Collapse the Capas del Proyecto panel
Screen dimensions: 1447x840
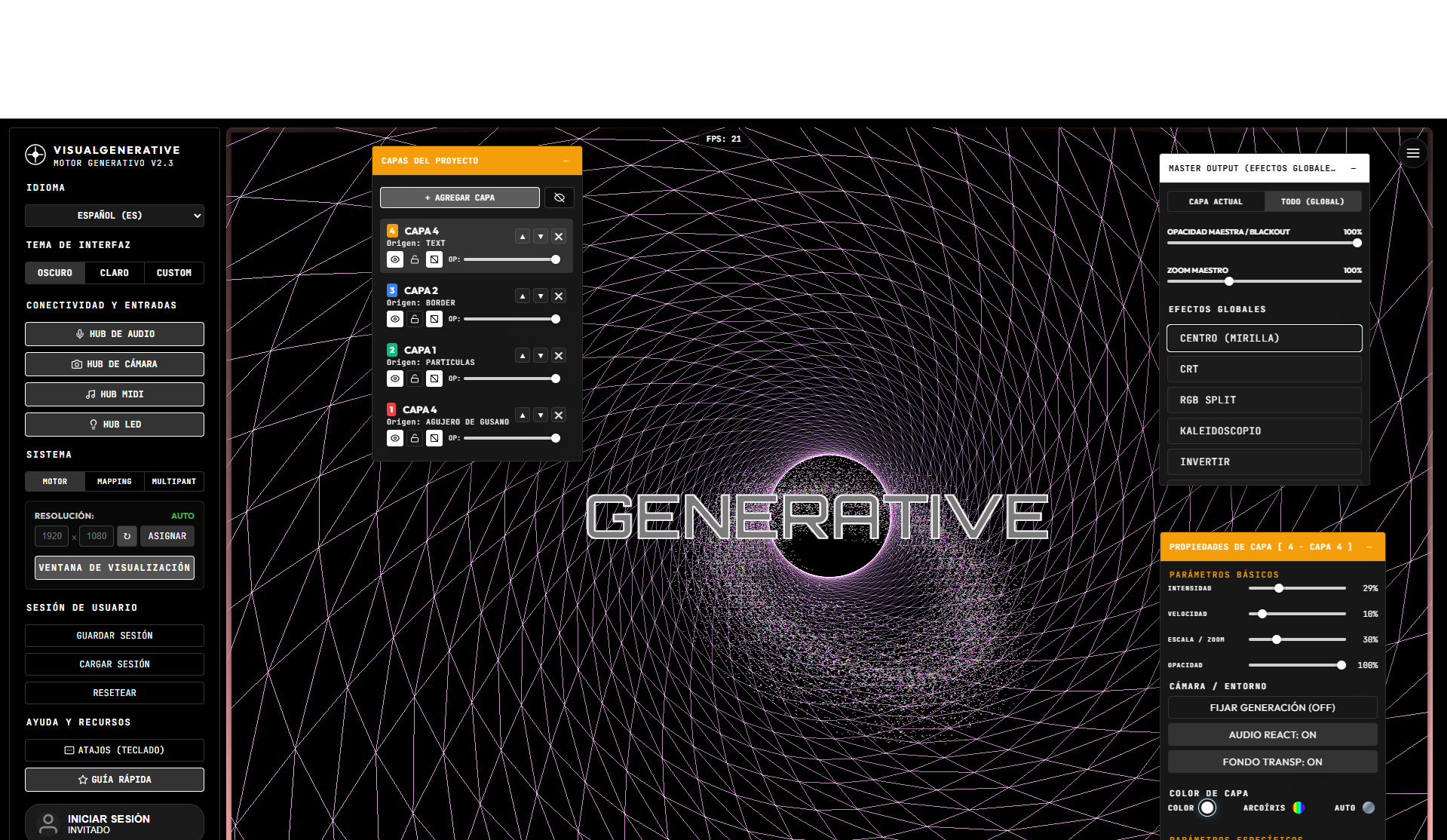tap(566, 161)
